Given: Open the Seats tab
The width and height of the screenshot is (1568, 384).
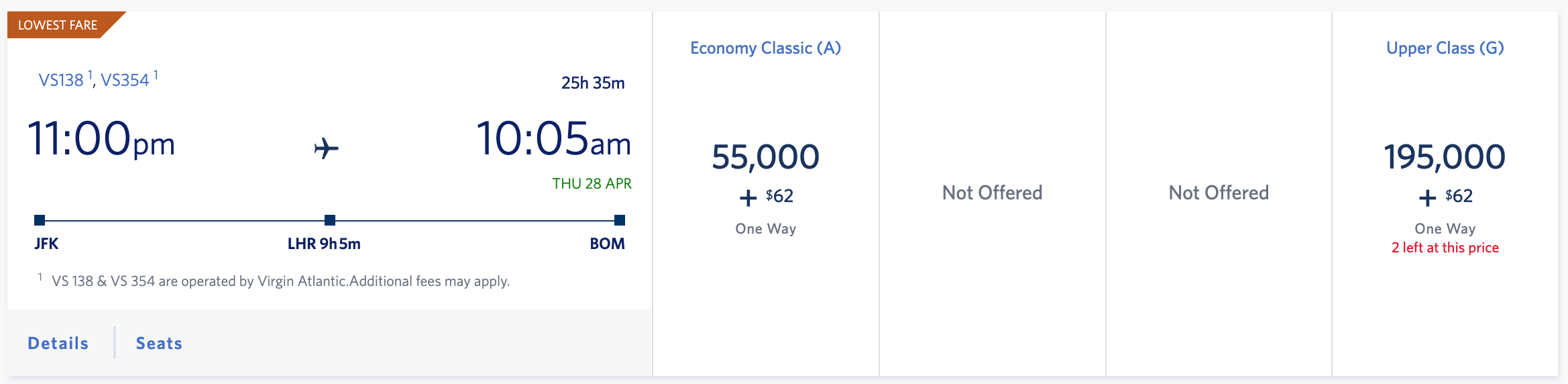Looking at the screenshot, I should 159,343.
